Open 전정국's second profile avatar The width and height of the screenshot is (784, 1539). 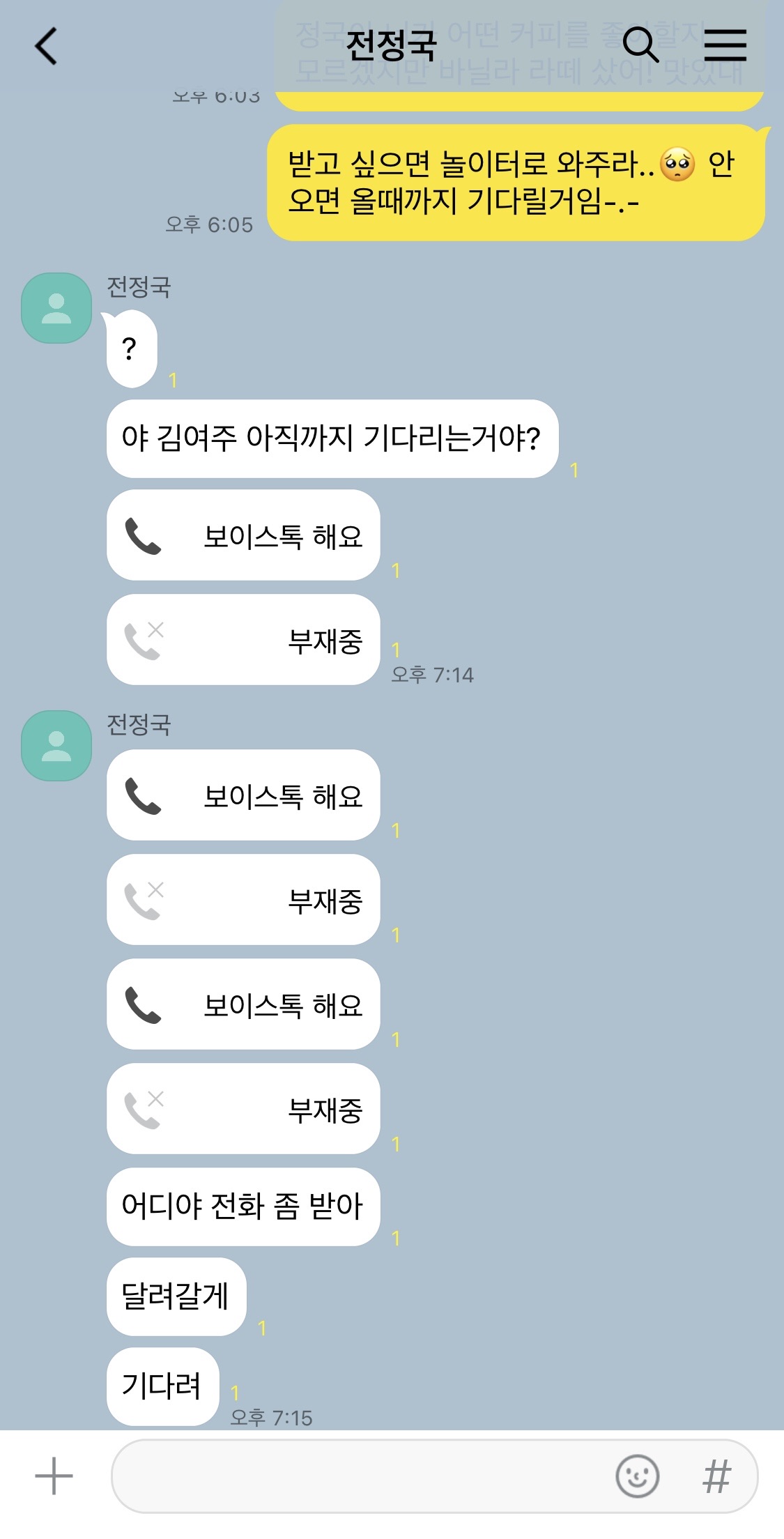56,746
